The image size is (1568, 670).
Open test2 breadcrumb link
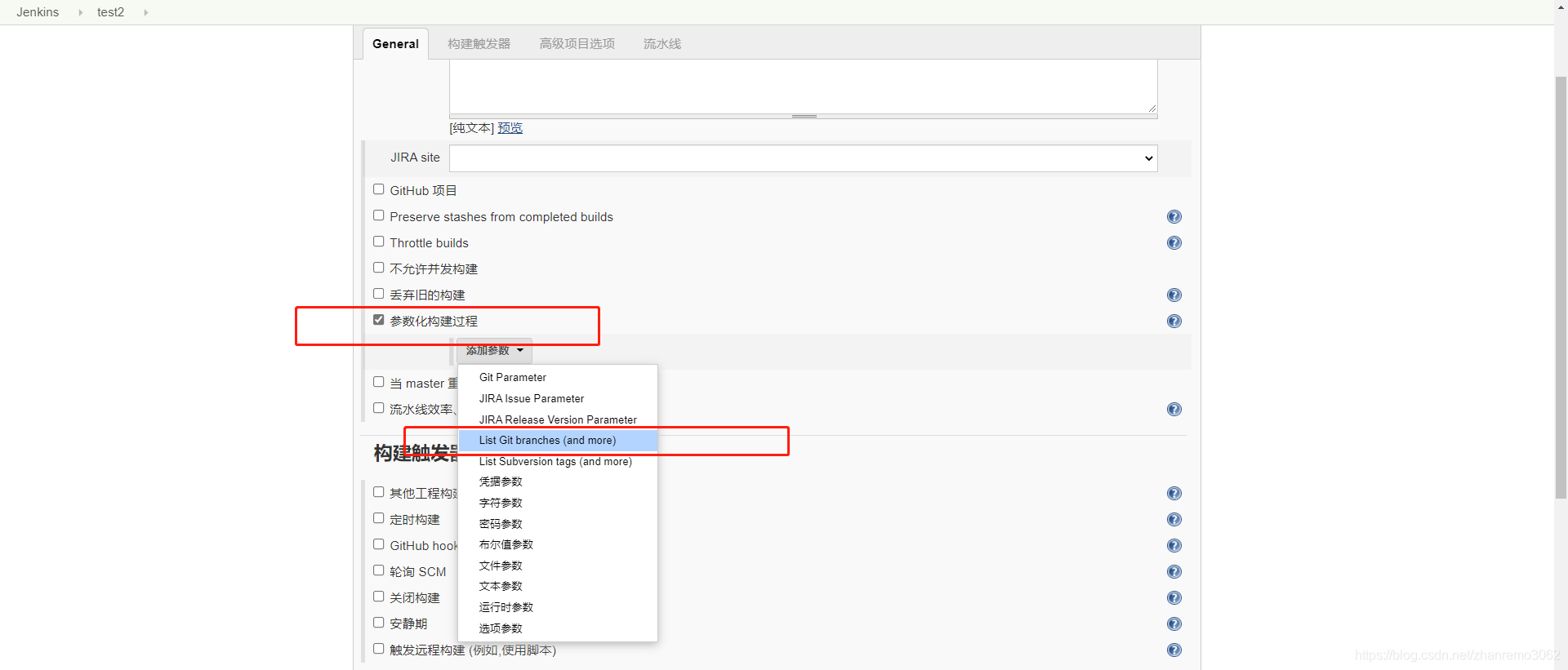[x=110, y=12]
